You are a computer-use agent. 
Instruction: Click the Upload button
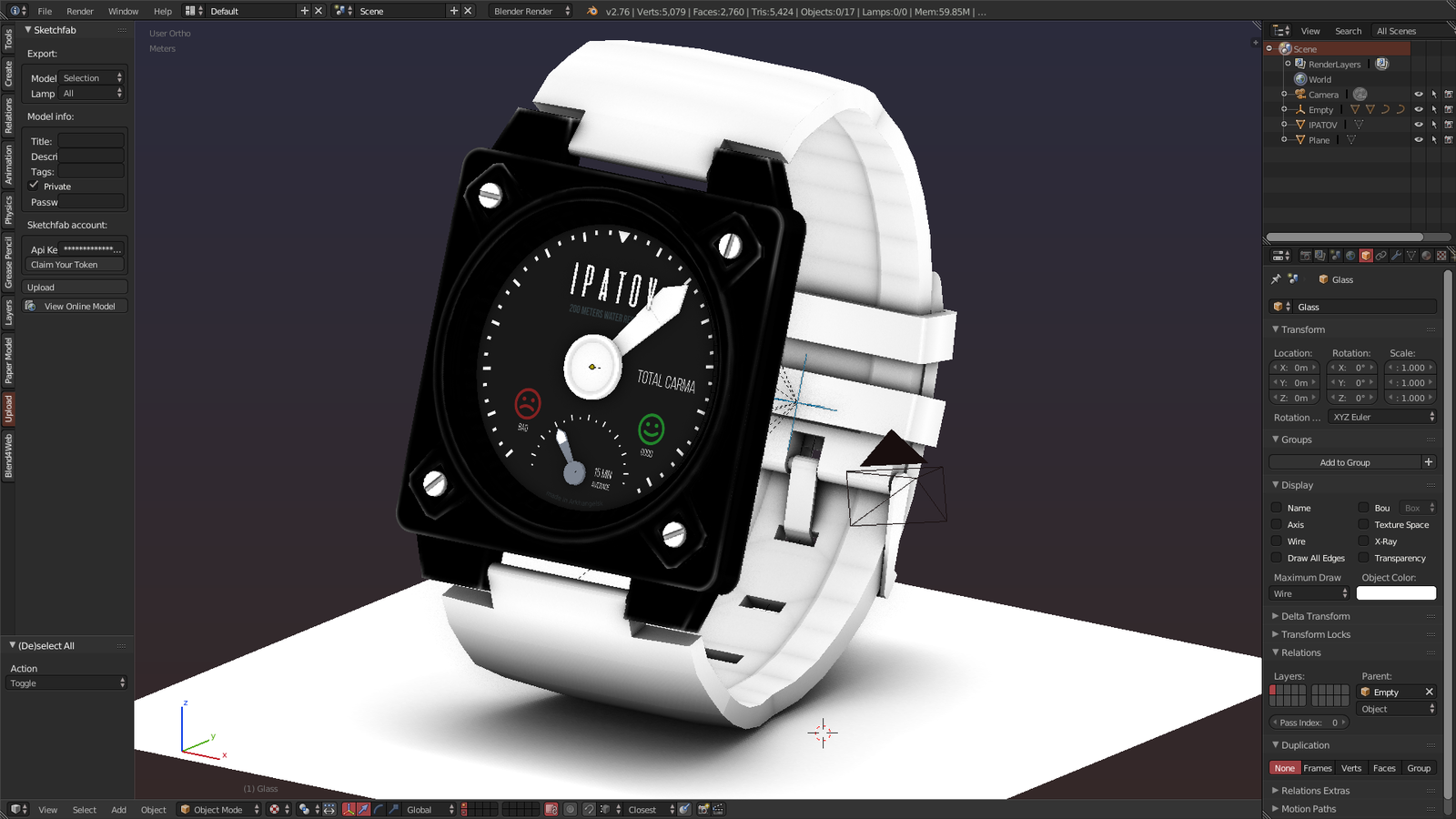click(x=75, y=287)
